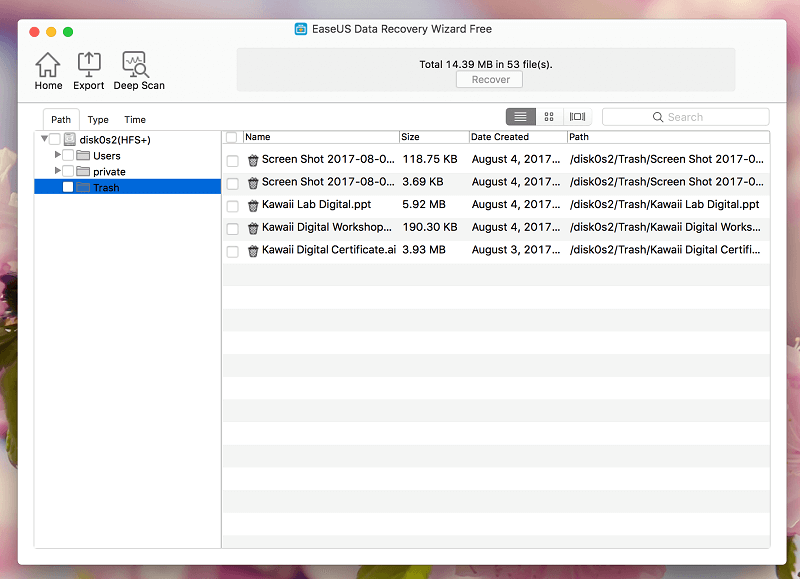This screenshot has width=800, height=579.
Task: Collapse the disk0s2(HFS+) tree node
Action: pos(44,138)
